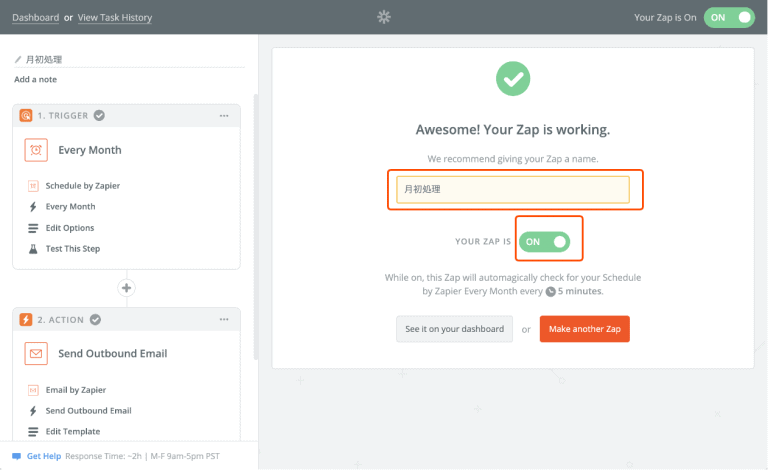Click the Get Help chat icon
768x470 pixels.
click(16, 456)
